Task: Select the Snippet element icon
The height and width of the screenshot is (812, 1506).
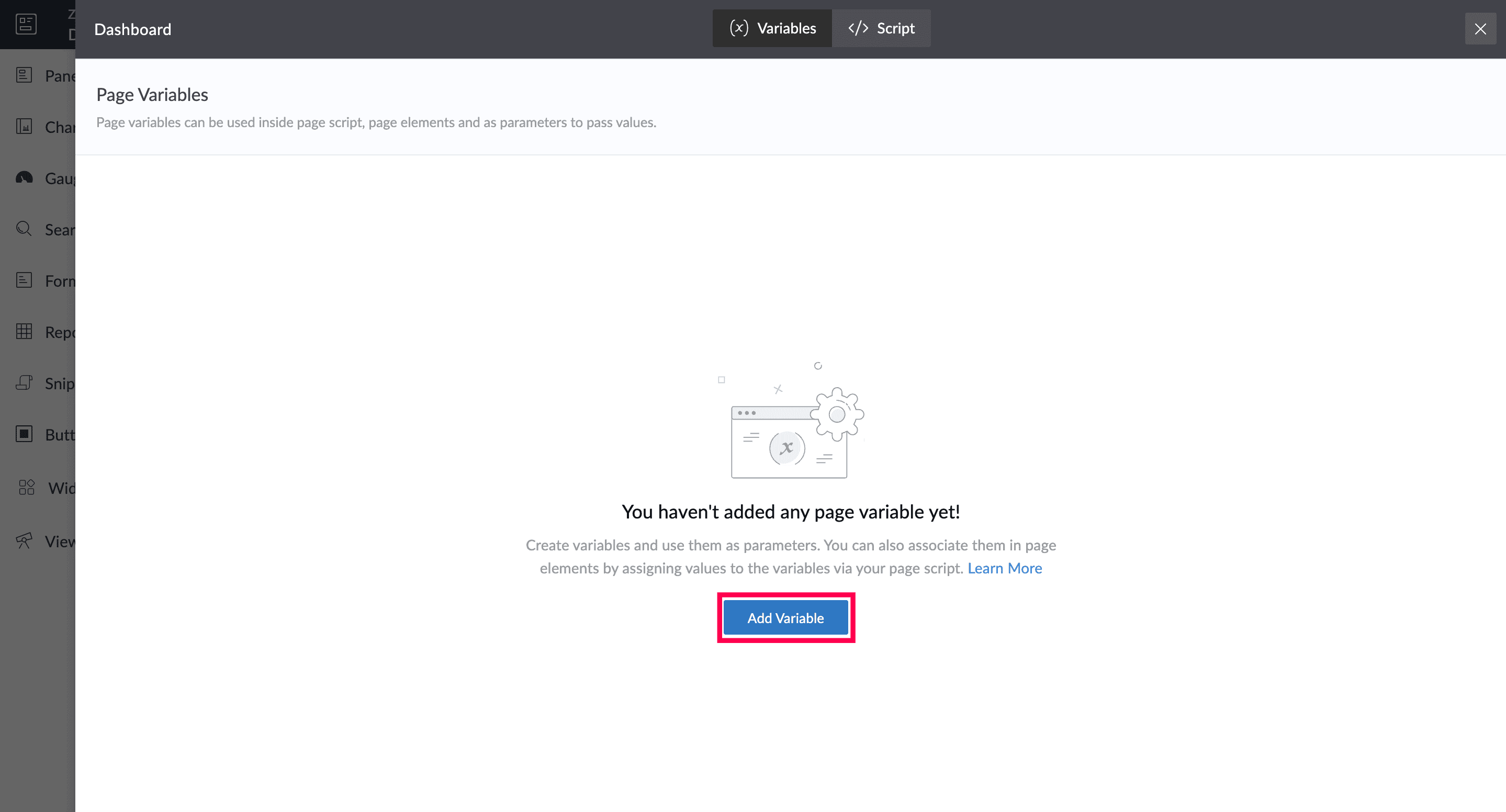Action: pyautogui.click(x=24, y=383)
